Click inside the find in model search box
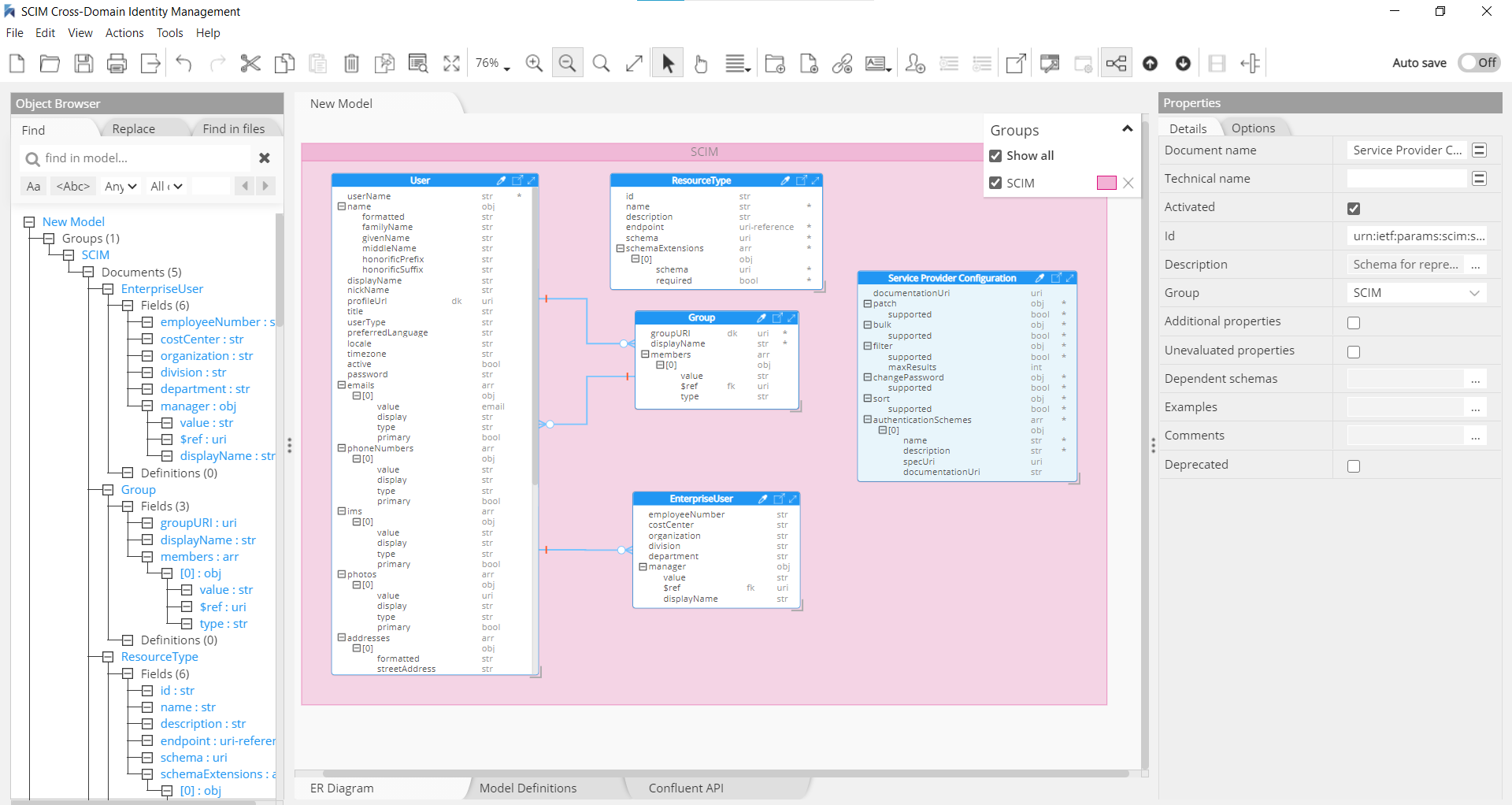Screen dimensions: 1512x805 click(x=134, y=158)
